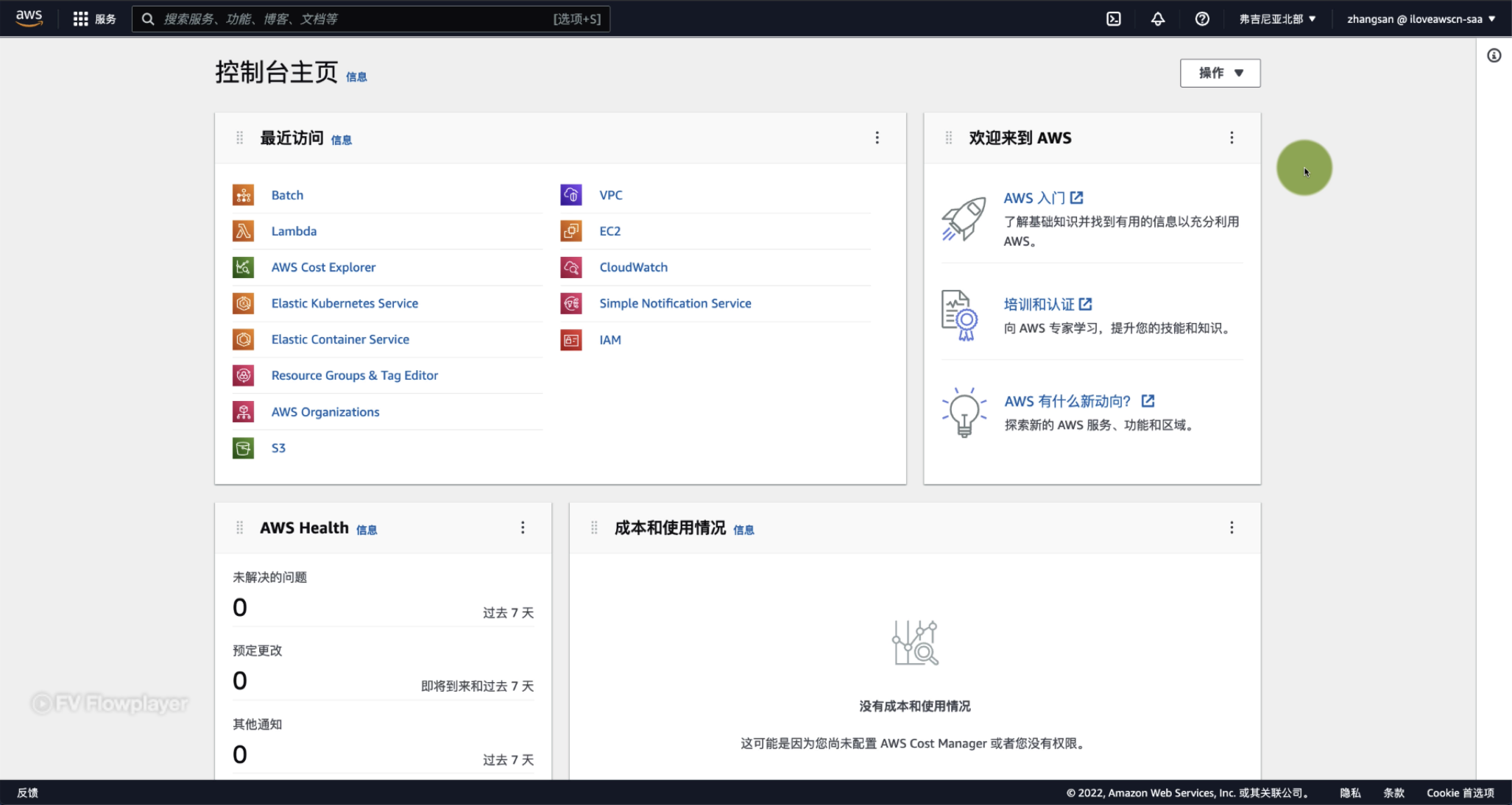The height and width of the screenshot is (805, 1512).
Task: Click drag handle of 最近访问 widget
Action: (239, 138)
